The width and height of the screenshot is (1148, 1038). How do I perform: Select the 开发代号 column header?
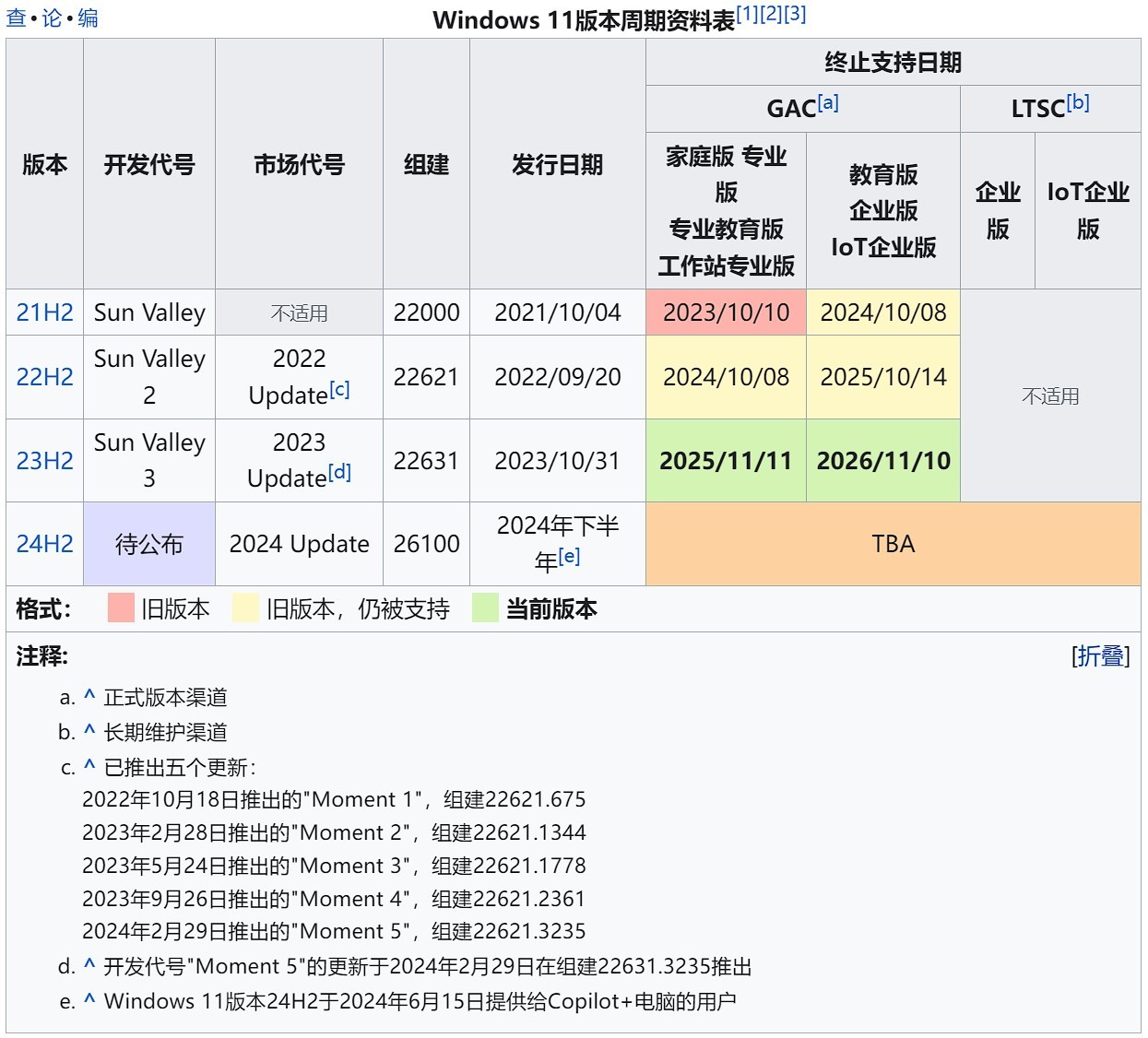click(x=149, y=164)
